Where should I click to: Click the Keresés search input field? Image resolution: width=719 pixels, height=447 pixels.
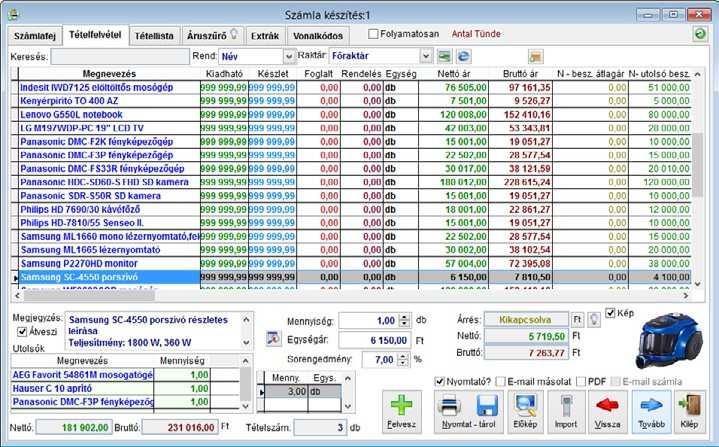point(120,57)
